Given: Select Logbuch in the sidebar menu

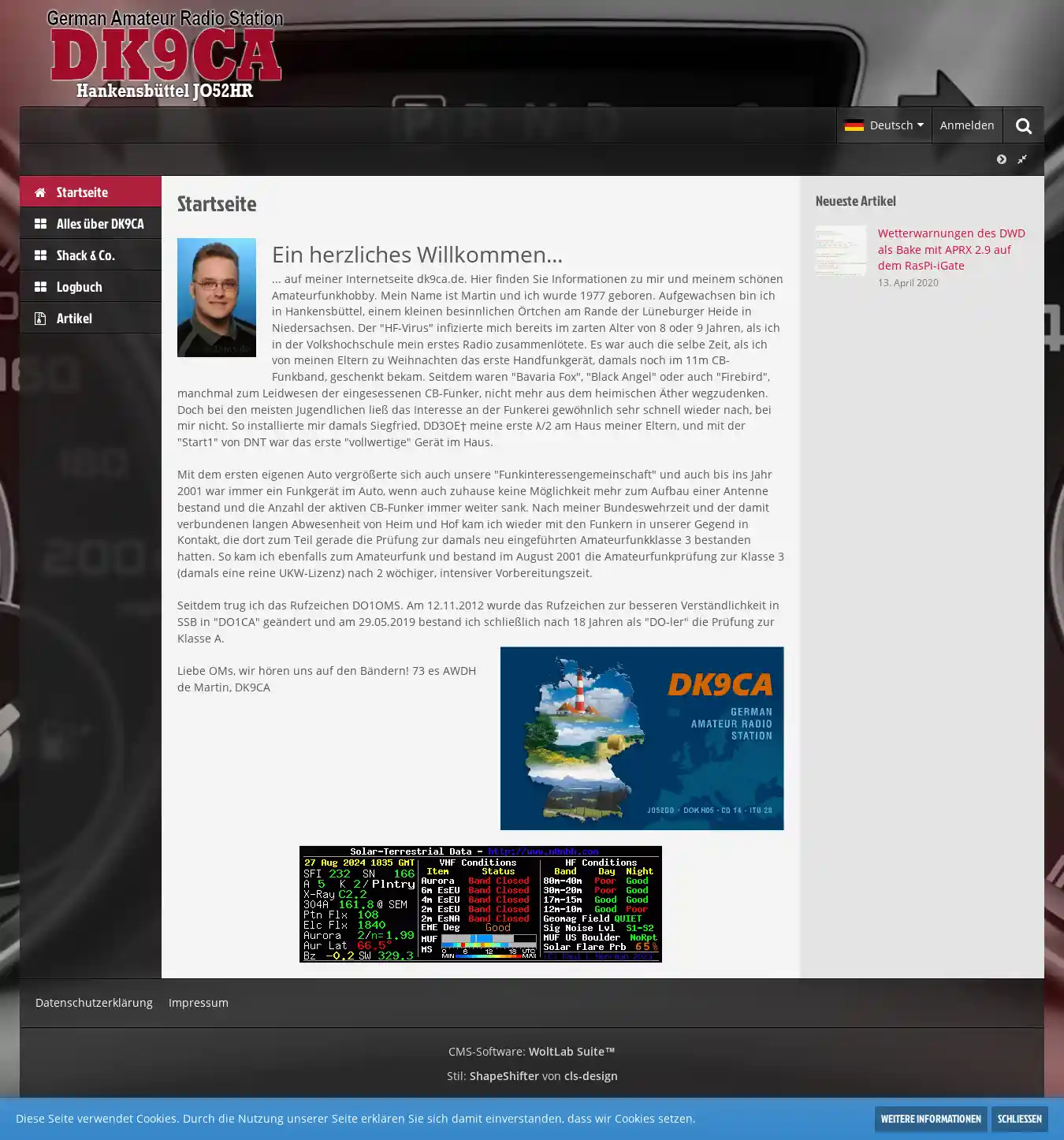Looking at the screenshot, I should (x=80, y=287).
